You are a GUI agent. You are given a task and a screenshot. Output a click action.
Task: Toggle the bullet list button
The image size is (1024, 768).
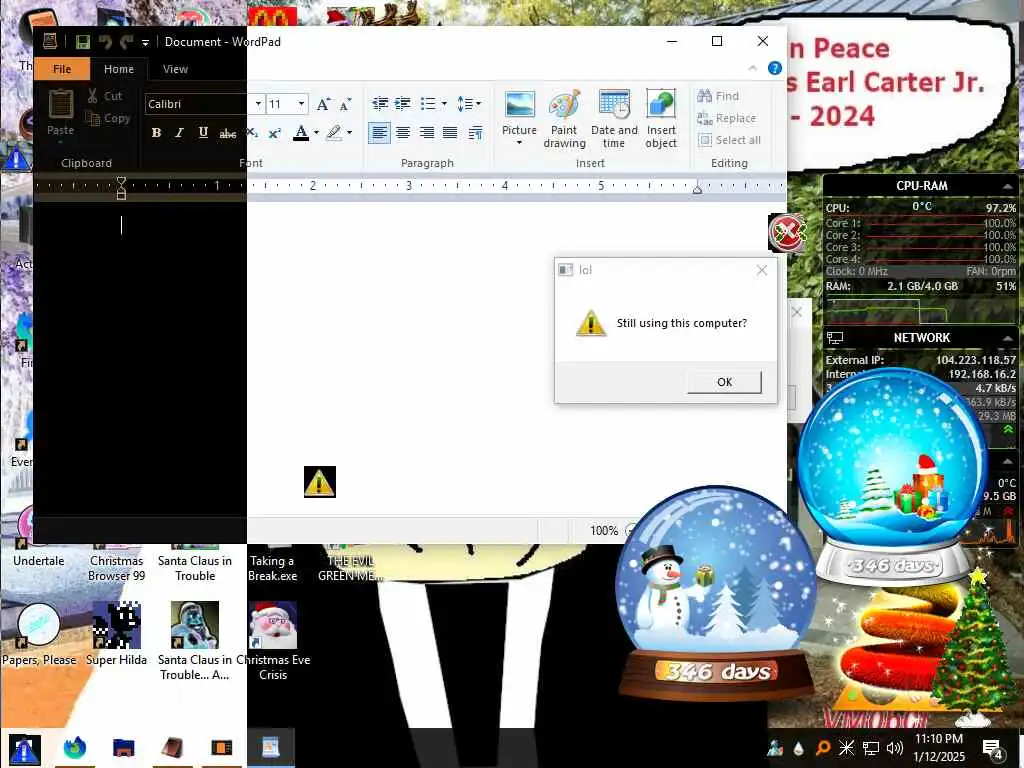click(x=428, y=103)
